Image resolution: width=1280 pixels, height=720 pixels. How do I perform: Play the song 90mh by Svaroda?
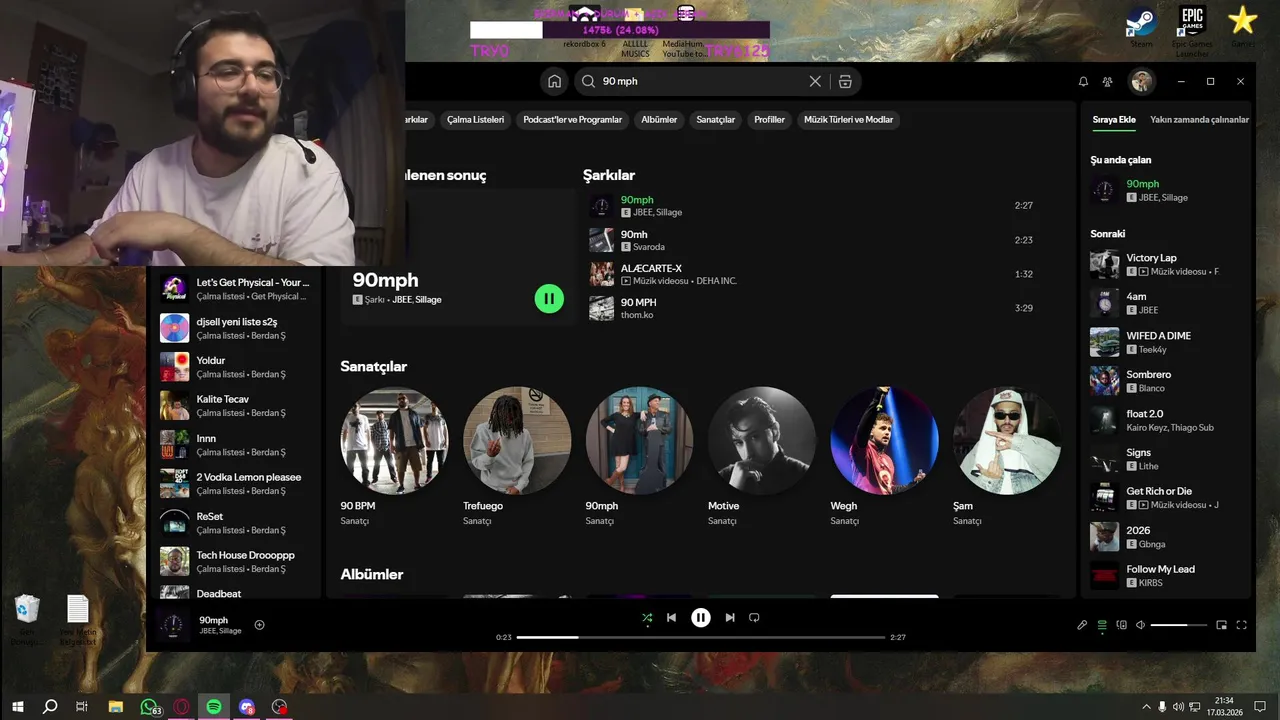click(811, 240)
